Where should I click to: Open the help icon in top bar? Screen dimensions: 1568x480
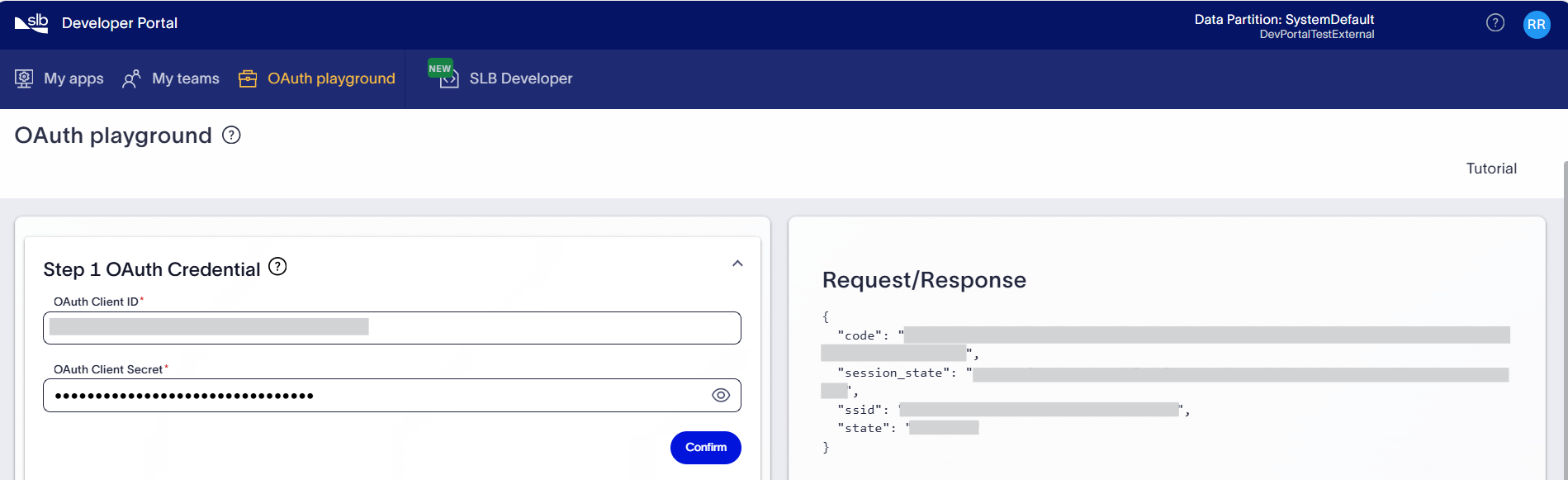[x=1495, y=23]
